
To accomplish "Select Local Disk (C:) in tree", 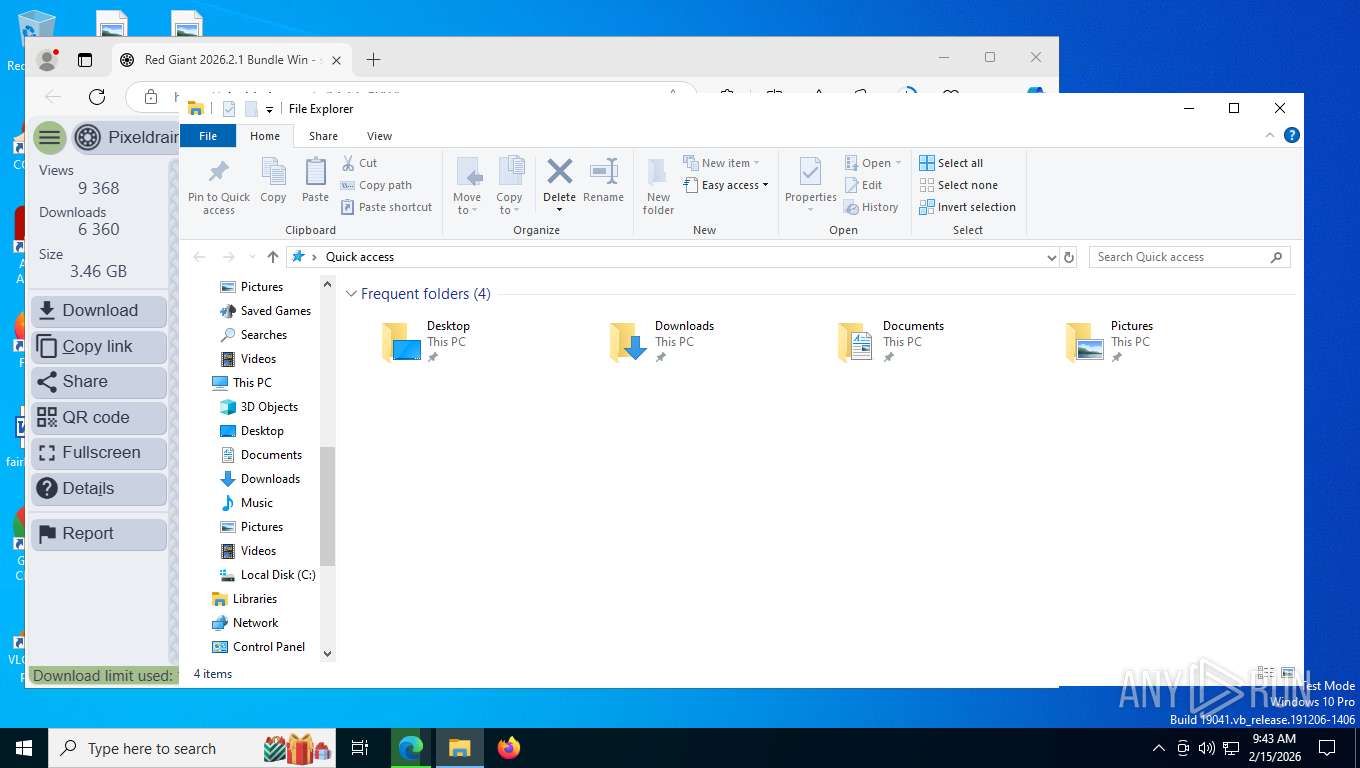I will [267, 575].
